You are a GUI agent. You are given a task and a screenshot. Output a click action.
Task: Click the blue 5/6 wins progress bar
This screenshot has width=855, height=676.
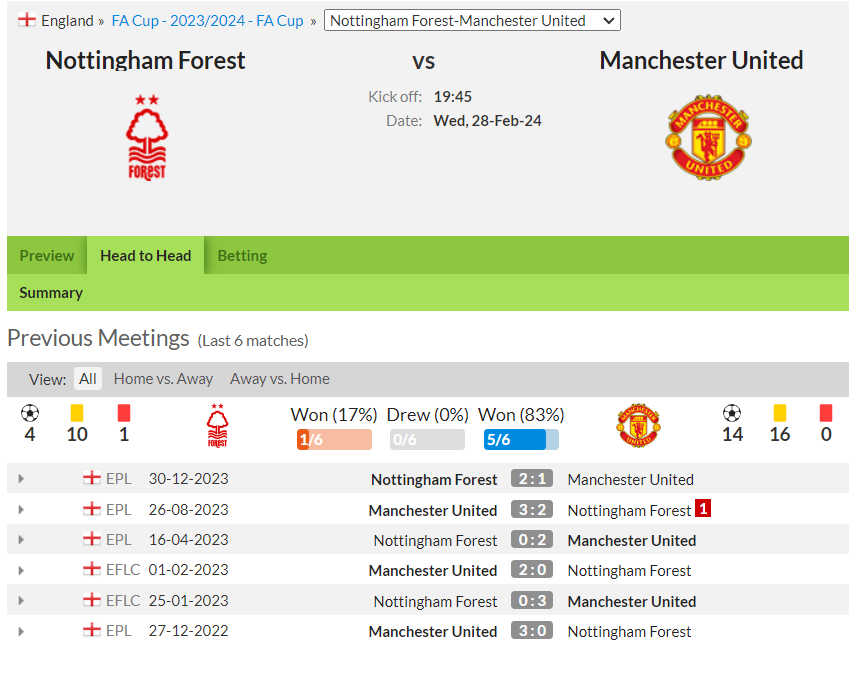point(521,439)
